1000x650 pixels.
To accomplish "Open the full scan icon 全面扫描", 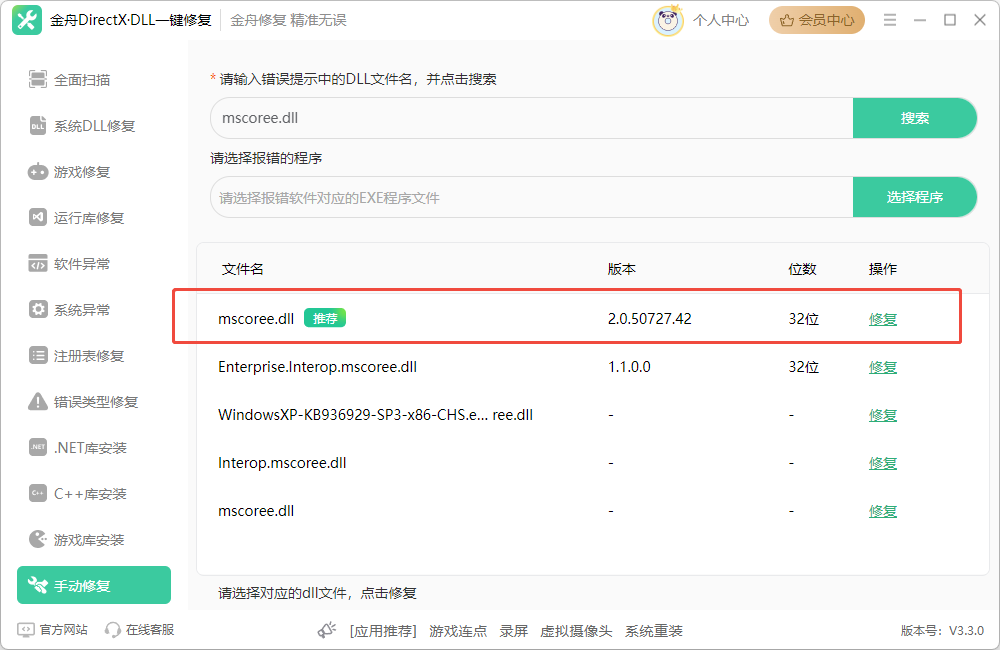I will pyautogui.click(x=38, y=80).
